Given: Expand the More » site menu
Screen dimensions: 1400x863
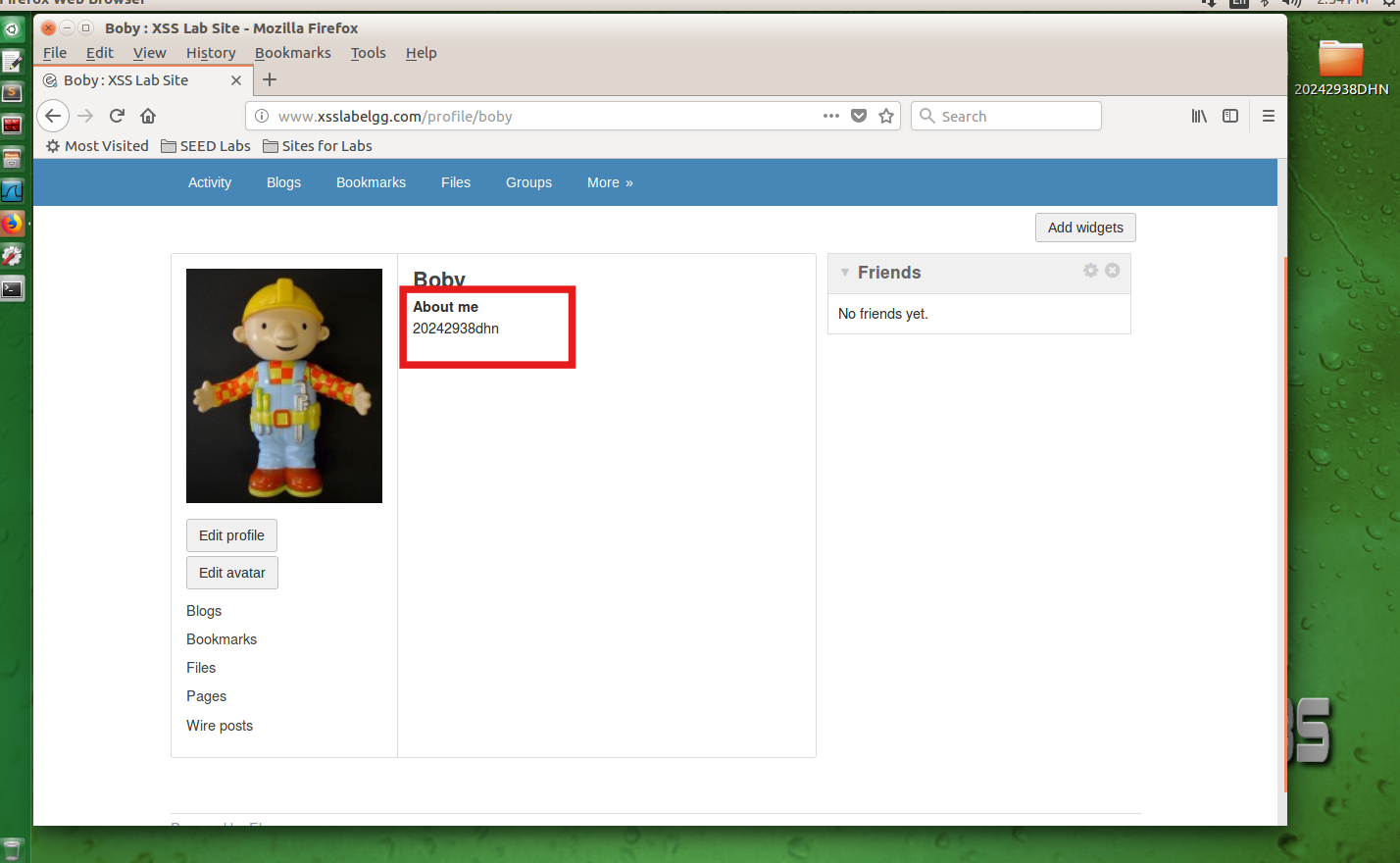Looking at the screenshot, I should click(x=610, y=182).
